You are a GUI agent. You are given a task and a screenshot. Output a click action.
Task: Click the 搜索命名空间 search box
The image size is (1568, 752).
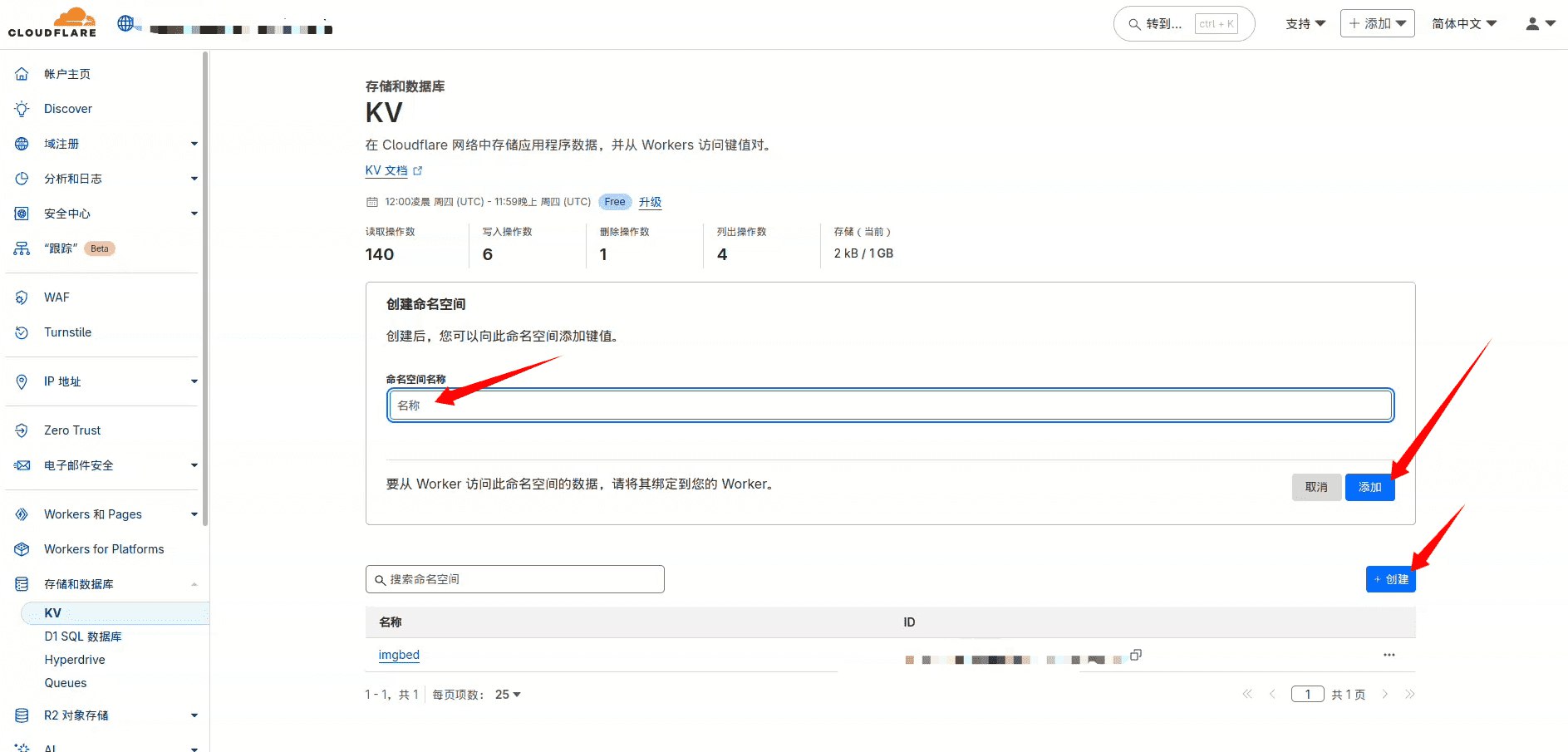[514, 579]
